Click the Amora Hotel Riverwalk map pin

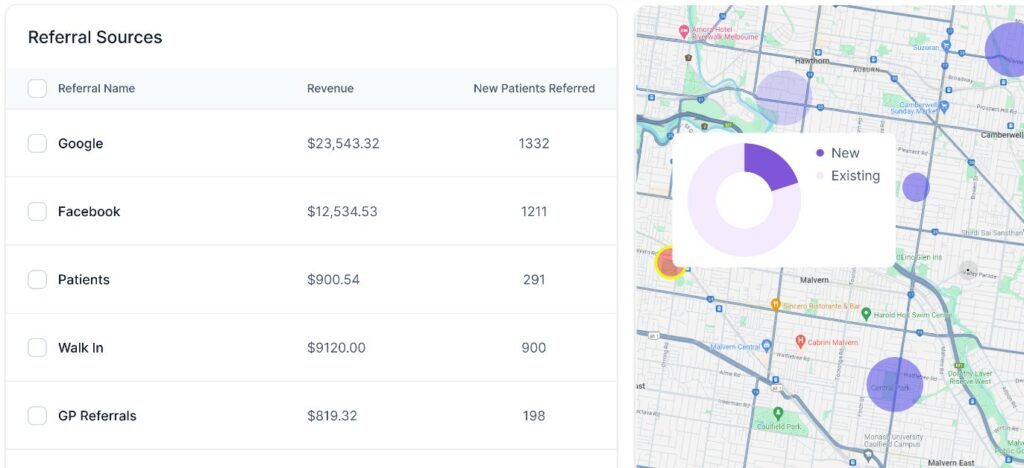[x=684, y=31]
